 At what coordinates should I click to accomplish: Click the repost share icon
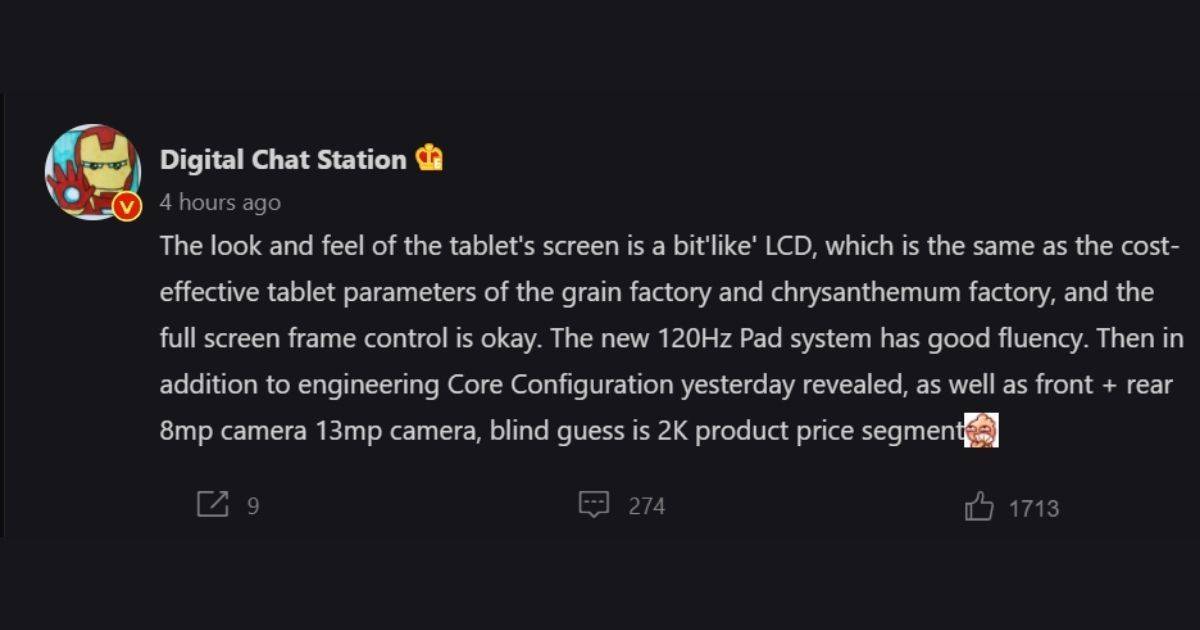[x=212, y=505]
